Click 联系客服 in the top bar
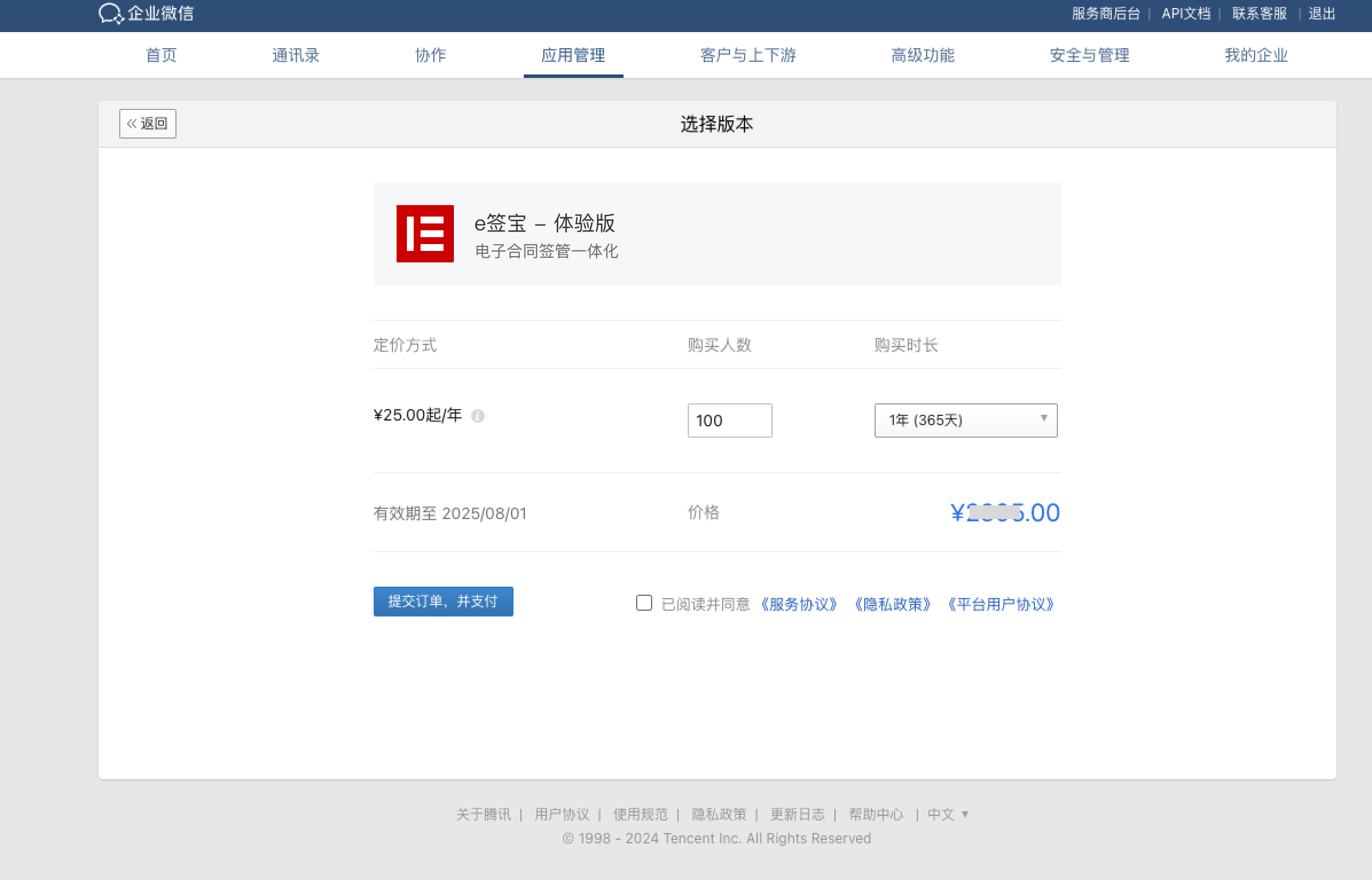The height and width of the screenshot is (880, 1372). (1260, 14)
